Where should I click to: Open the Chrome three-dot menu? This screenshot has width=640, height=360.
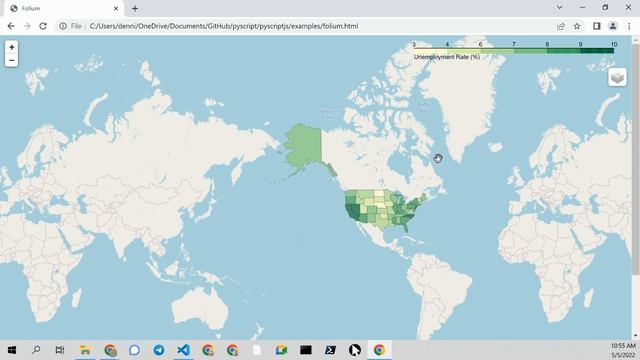629,26
